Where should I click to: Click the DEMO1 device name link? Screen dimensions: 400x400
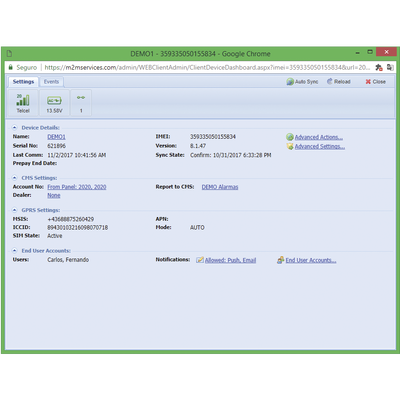pos(56,137)
